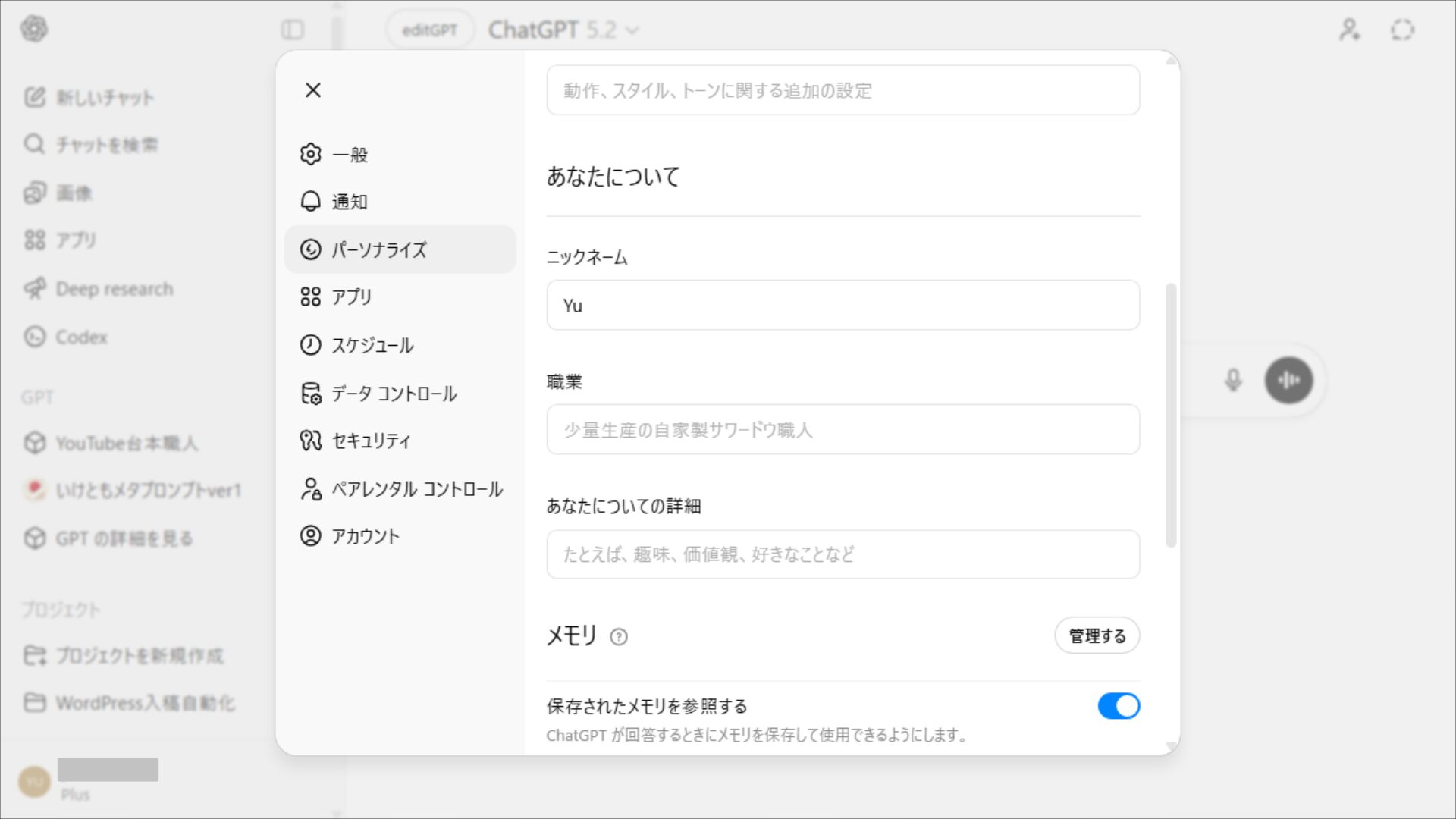The width and height of the screenshot is (1456, 819).
Task: Click the メモリ help question mark
Action: point(620,638)
